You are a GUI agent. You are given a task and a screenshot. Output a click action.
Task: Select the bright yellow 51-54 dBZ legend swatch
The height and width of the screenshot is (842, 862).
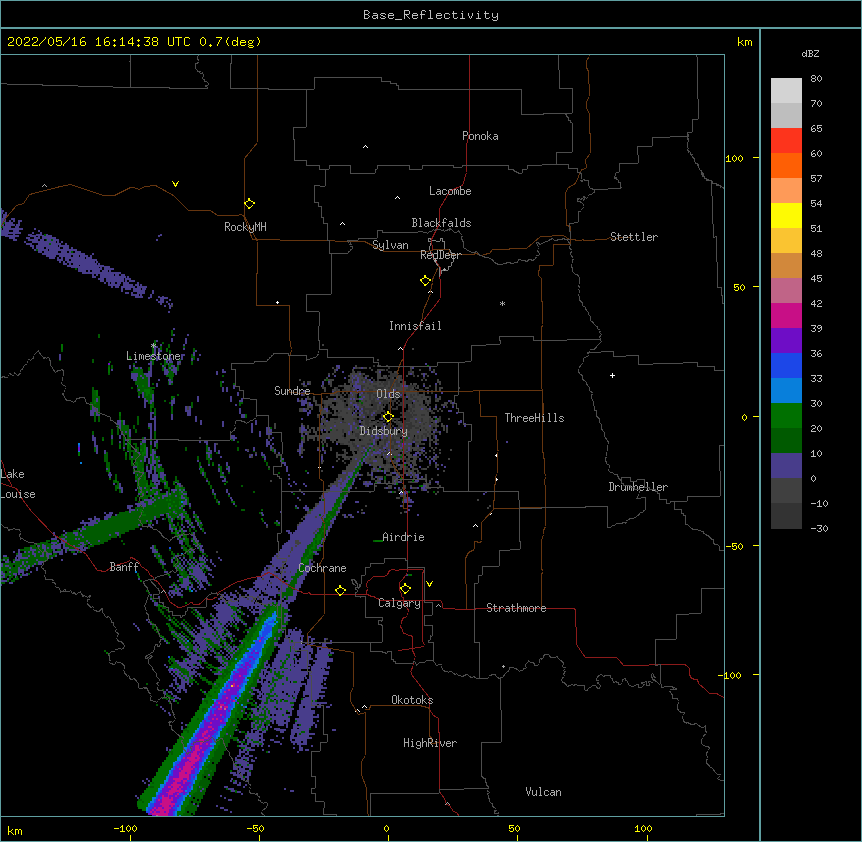click(x=786, y=215)
